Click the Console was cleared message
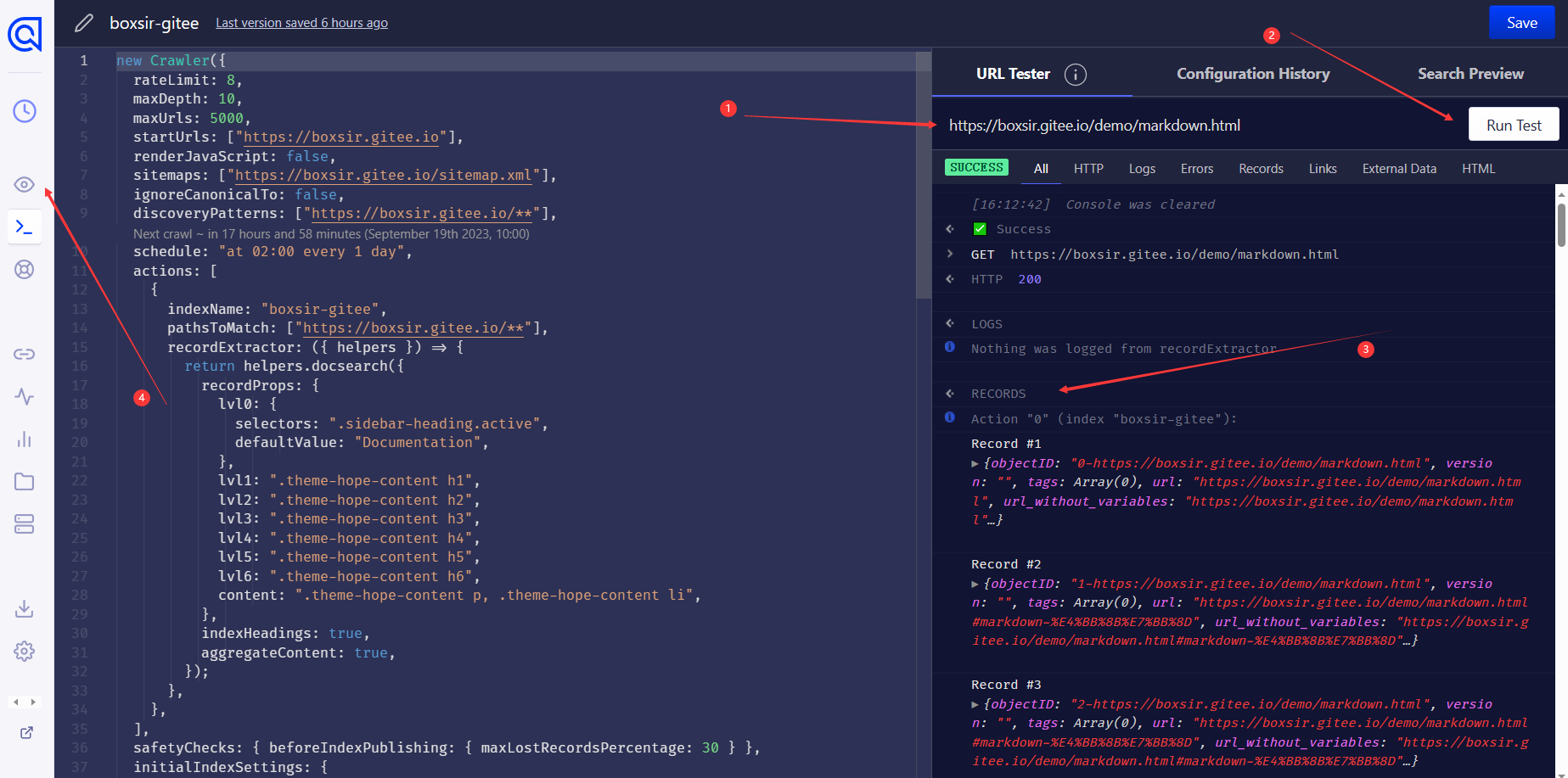Screen dimensions: 1568x778 (1140, 204)
